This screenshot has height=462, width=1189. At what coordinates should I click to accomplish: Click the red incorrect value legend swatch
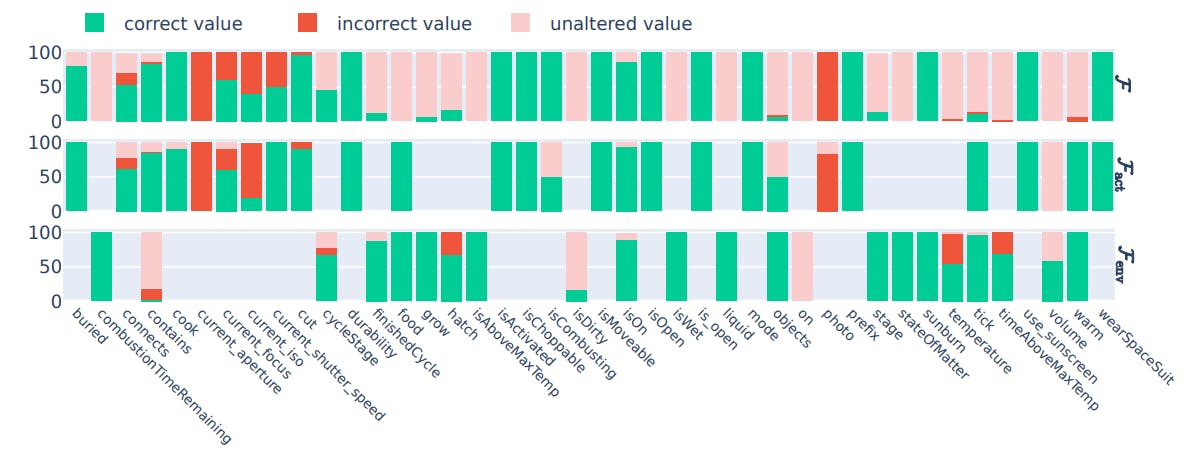tap(308, 23)
